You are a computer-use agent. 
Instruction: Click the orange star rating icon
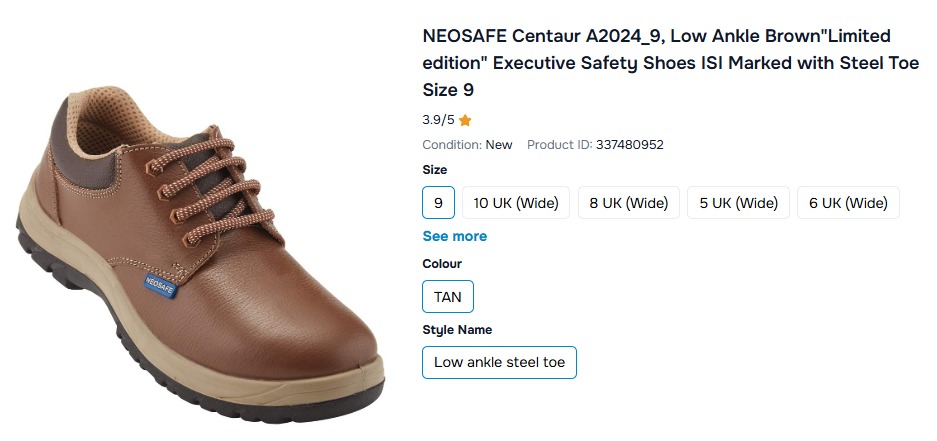(465, 120)
